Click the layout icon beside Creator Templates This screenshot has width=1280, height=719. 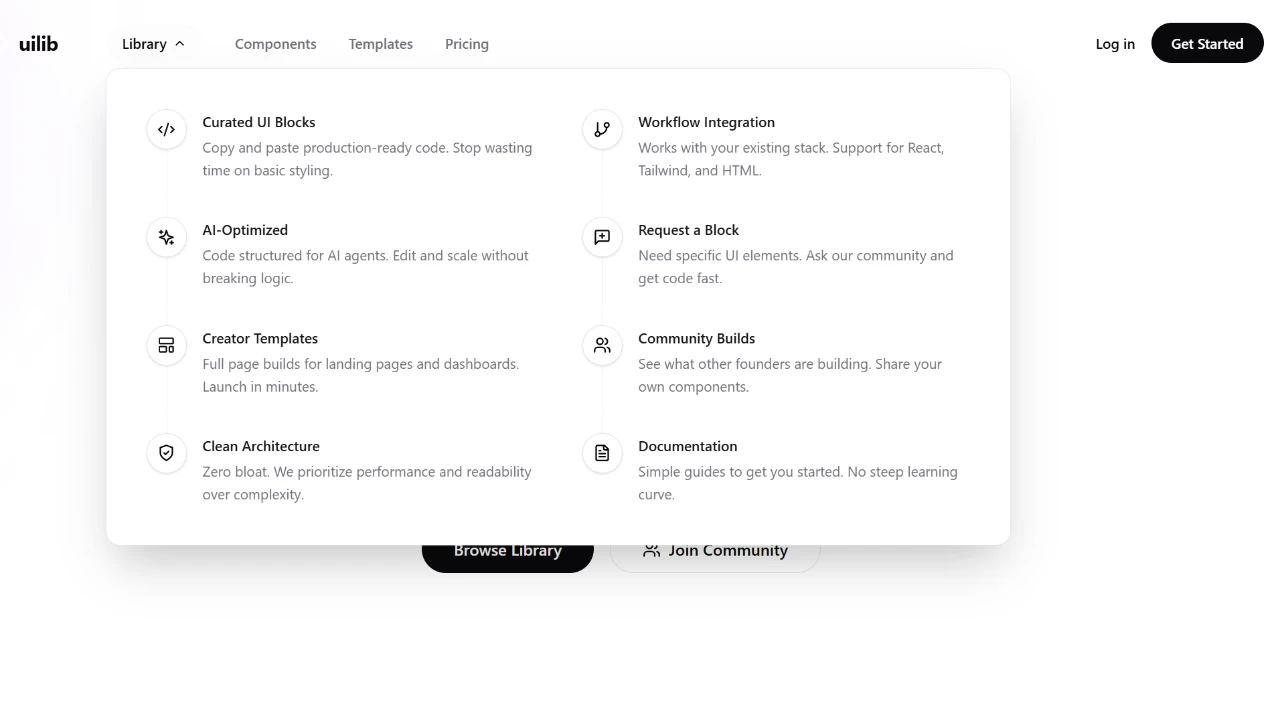point(167,346)
